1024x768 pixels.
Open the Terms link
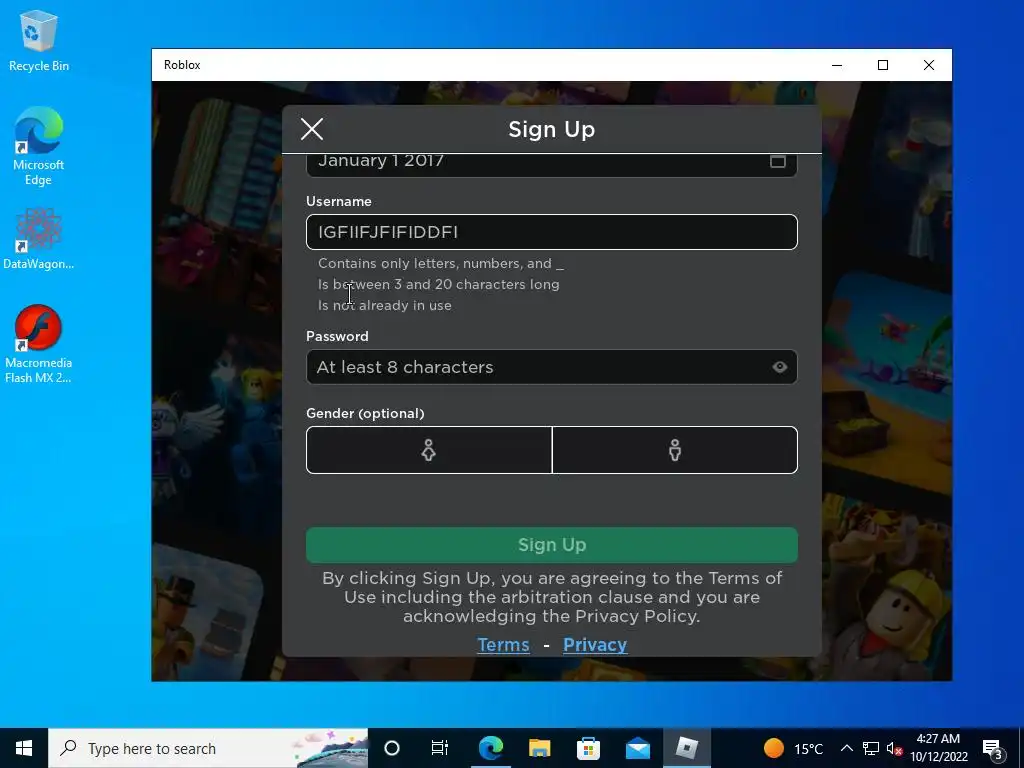coord(504,645)
